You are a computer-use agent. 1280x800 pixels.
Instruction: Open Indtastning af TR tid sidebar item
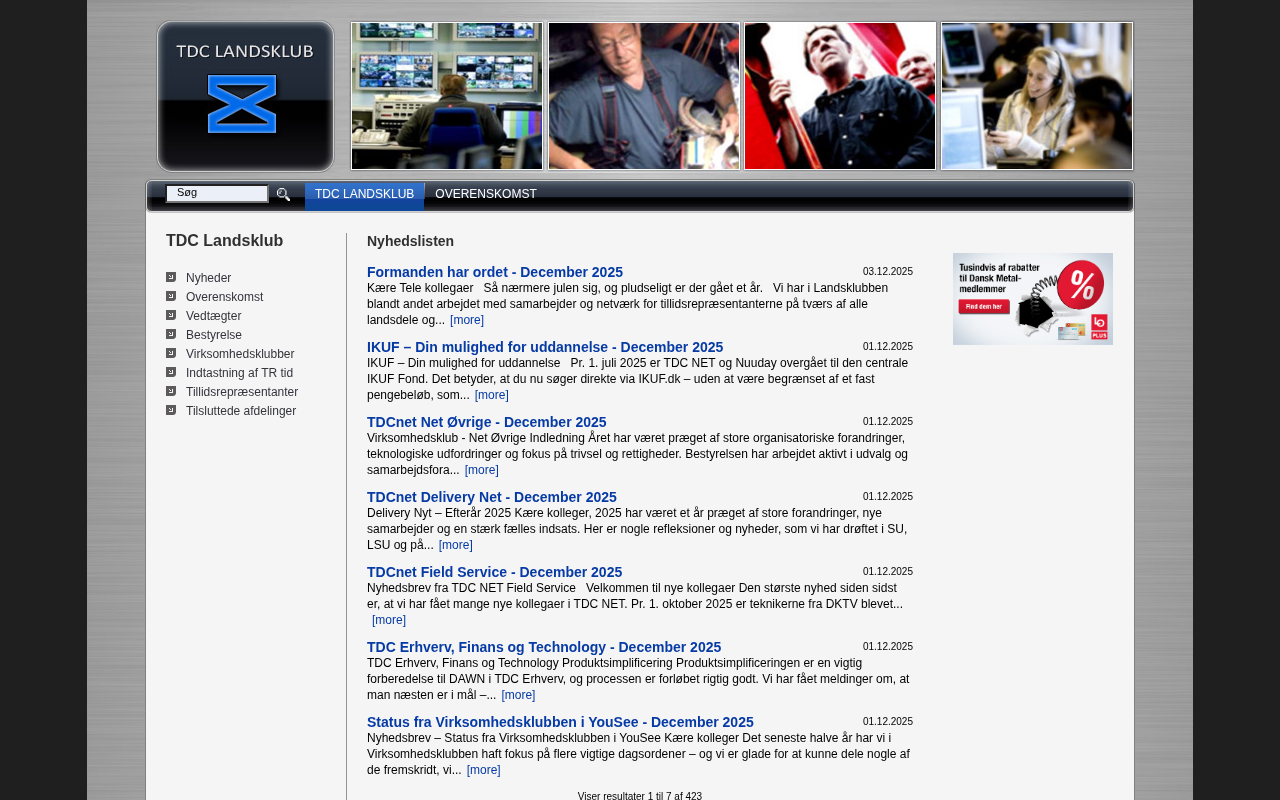tap(239, 373)
